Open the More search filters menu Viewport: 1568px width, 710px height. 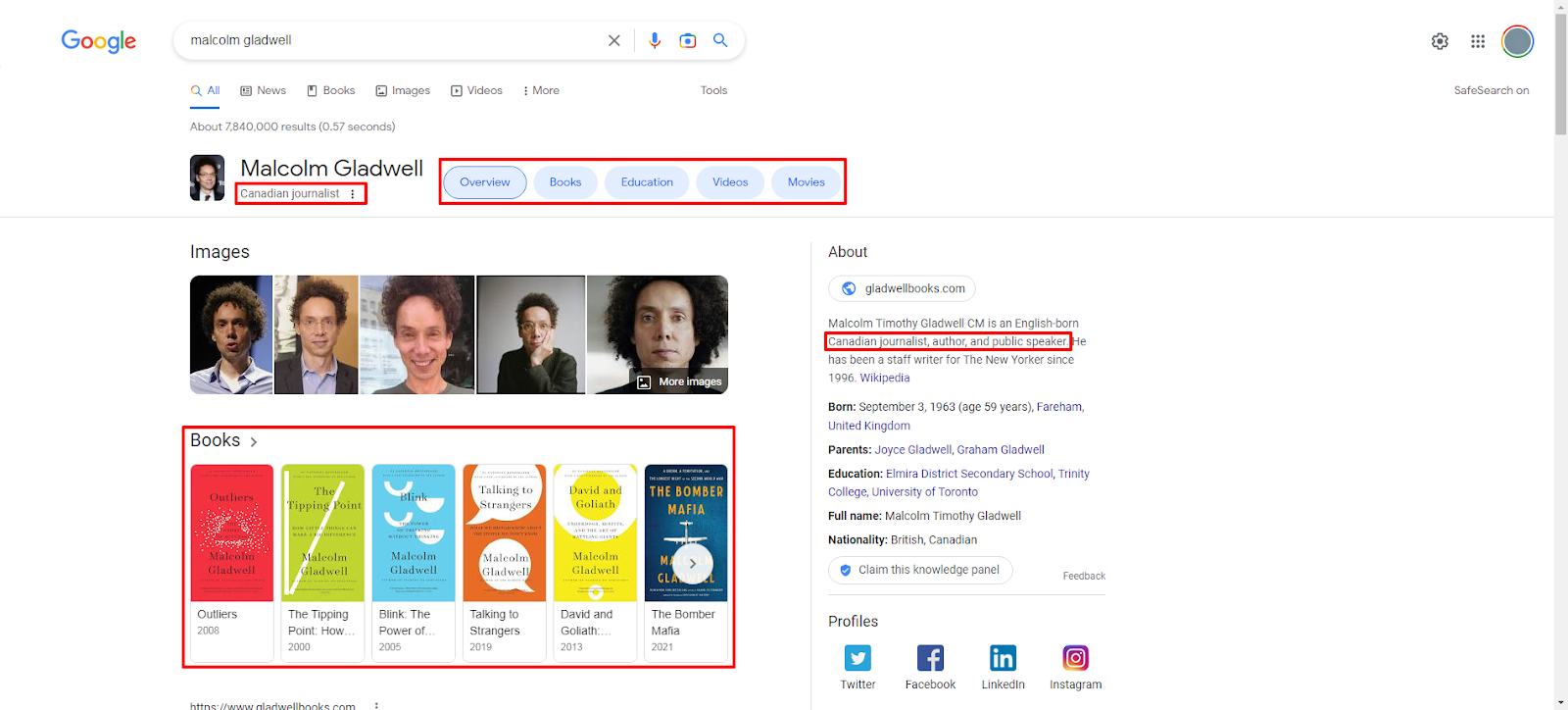click(x=541, y=90)
